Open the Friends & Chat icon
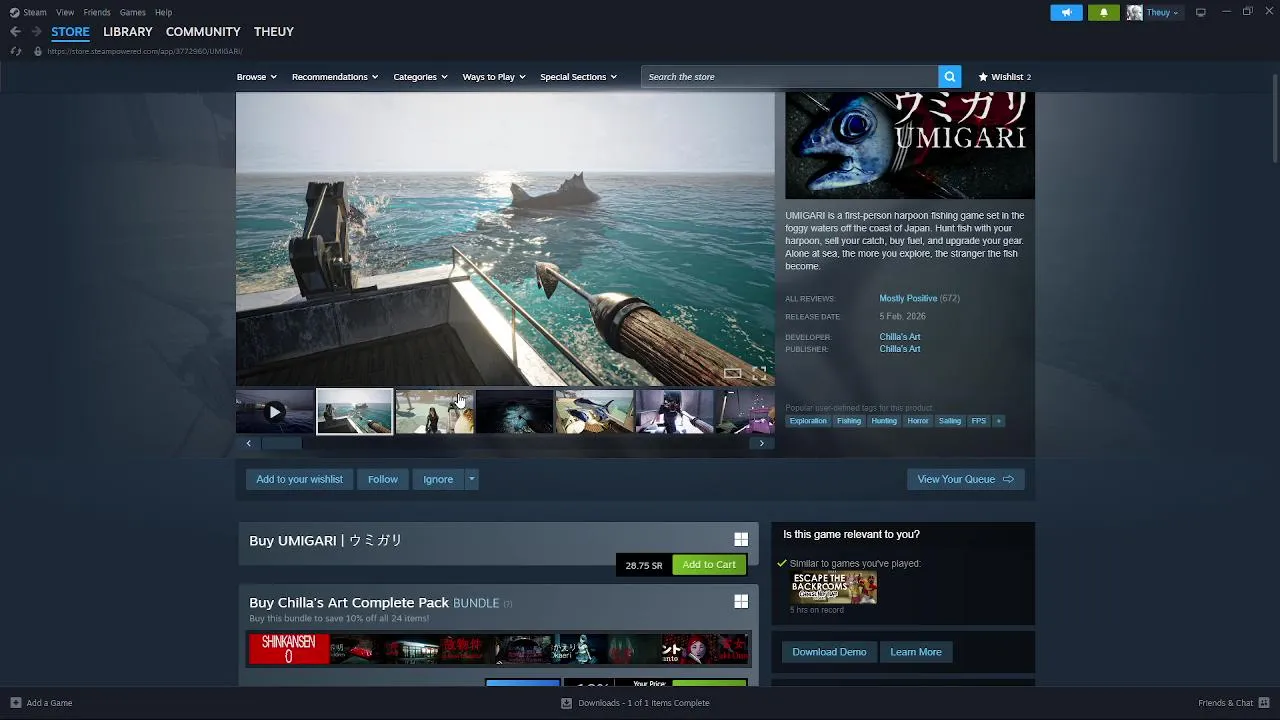1280x720 pixels. tap(1264, 703)
